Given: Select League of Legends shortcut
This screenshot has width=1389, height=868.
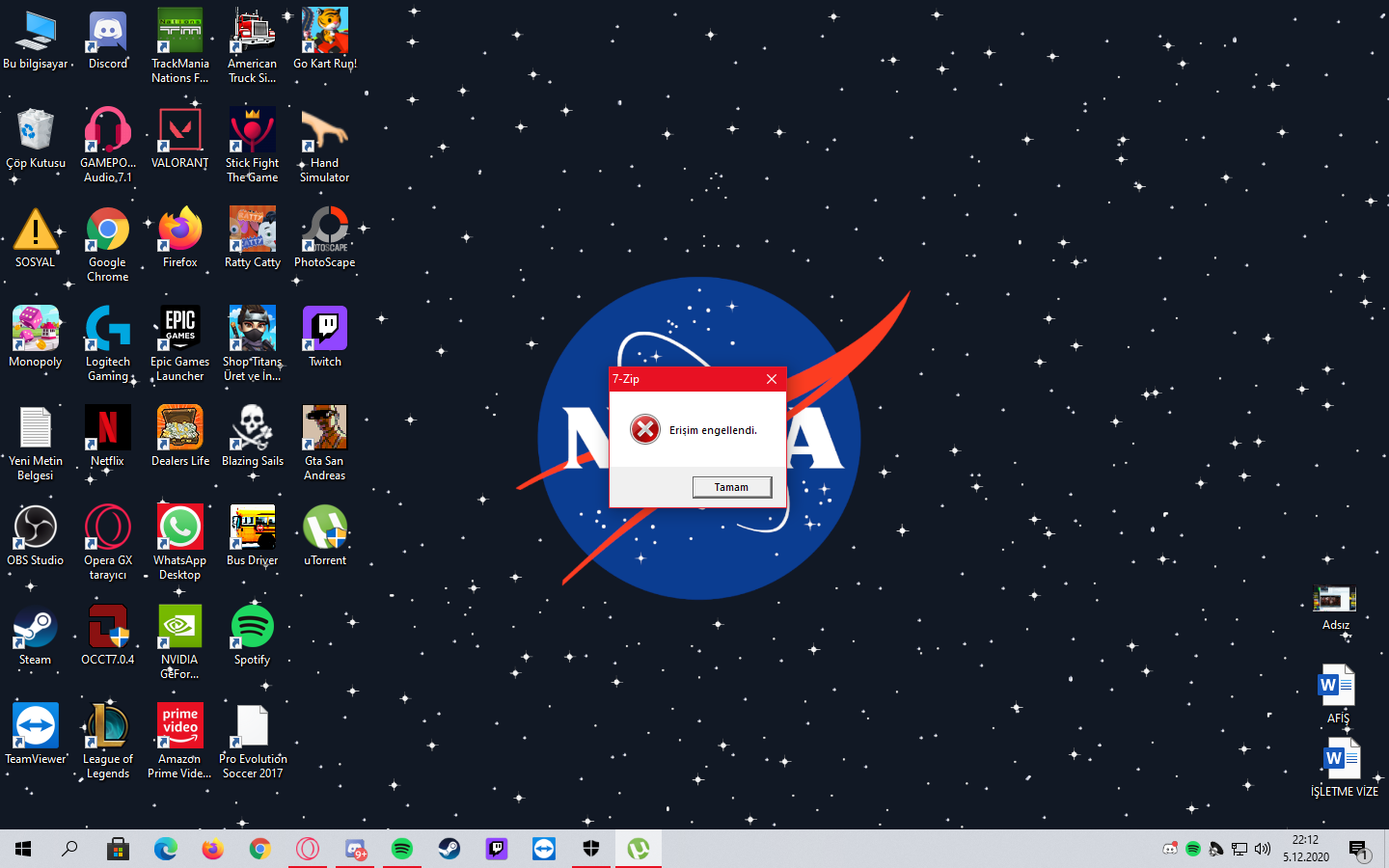Looking at the screenshot, I should (108, 742).
